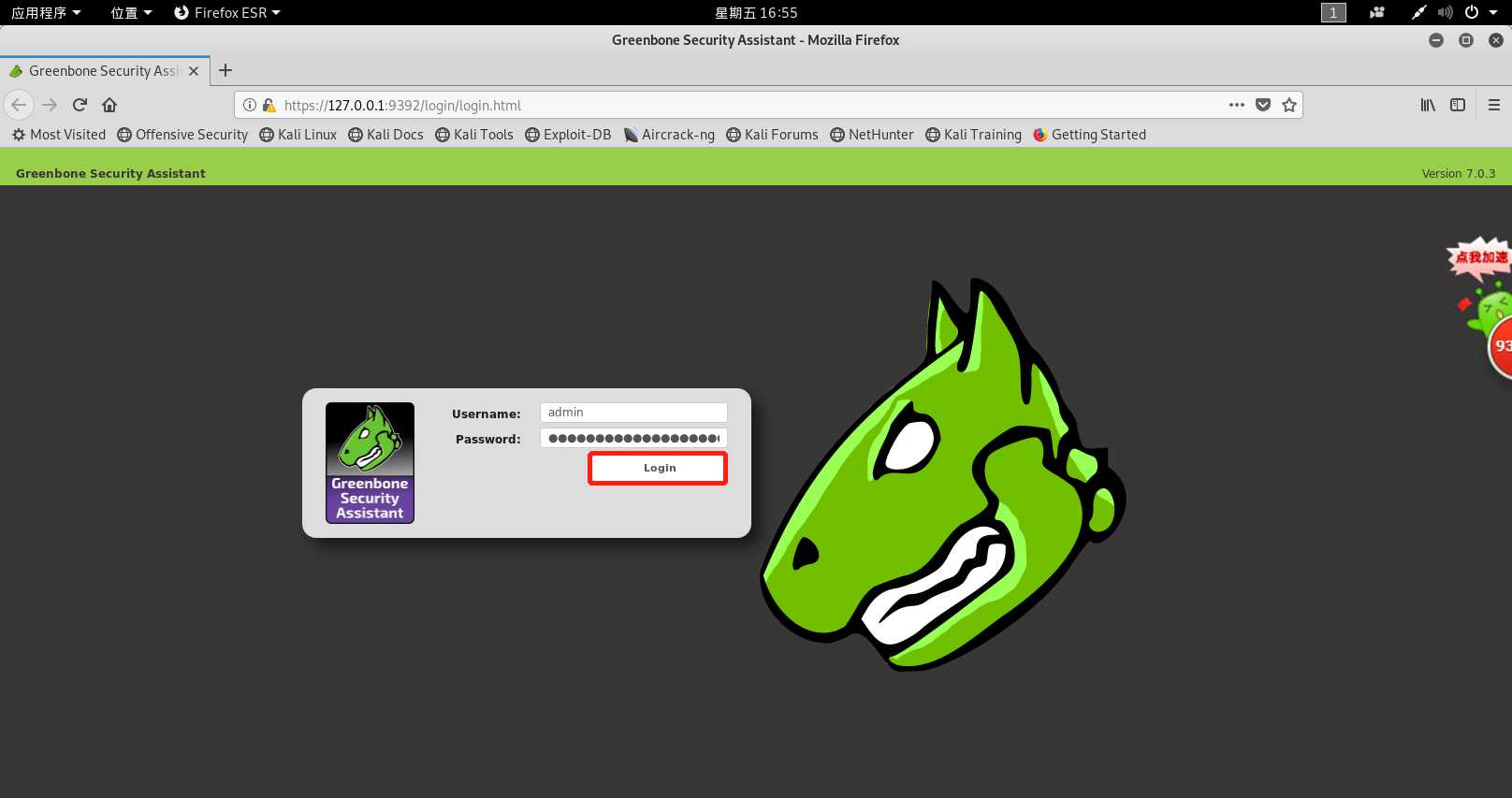The width and height of the screenshot is (1512, 798).
Task: Focus the Password input field
Action: pos(633,438)
